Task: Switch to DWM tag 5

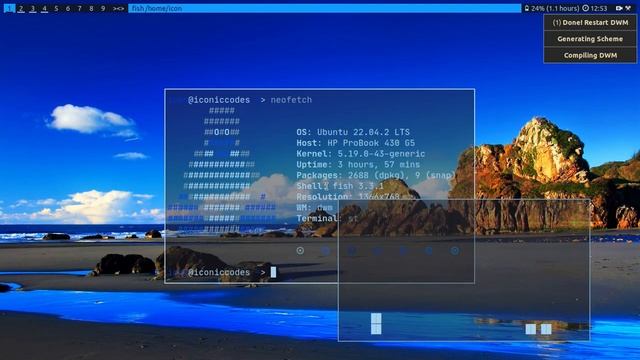Action: [x=56, y=8]
